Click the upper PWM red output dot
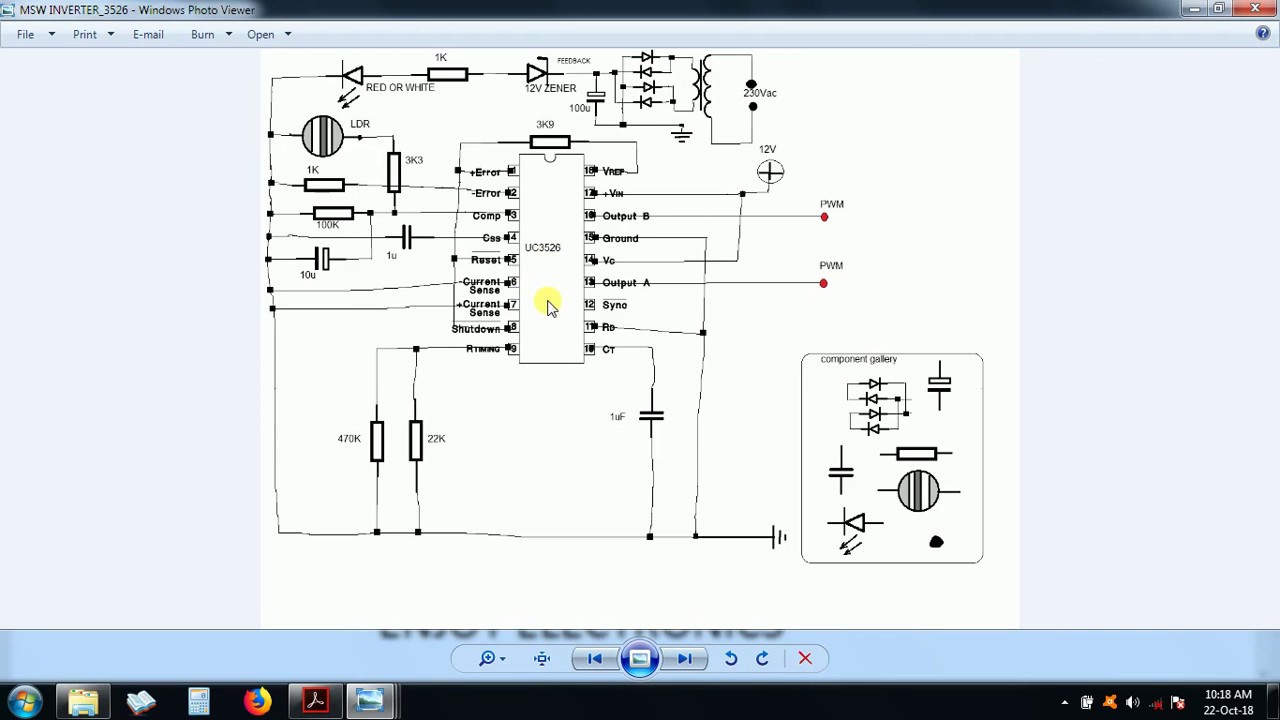 [x=824, y=216]
